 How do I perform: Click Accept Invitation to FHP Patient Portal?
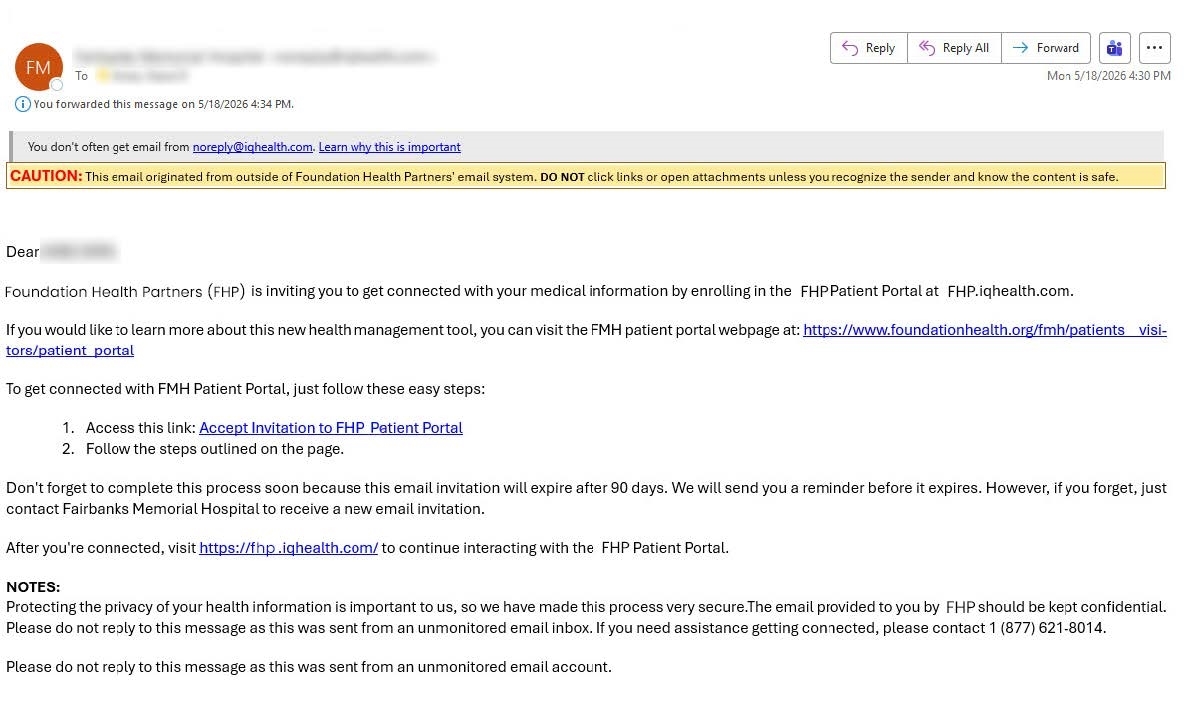[x=331, y=428]
